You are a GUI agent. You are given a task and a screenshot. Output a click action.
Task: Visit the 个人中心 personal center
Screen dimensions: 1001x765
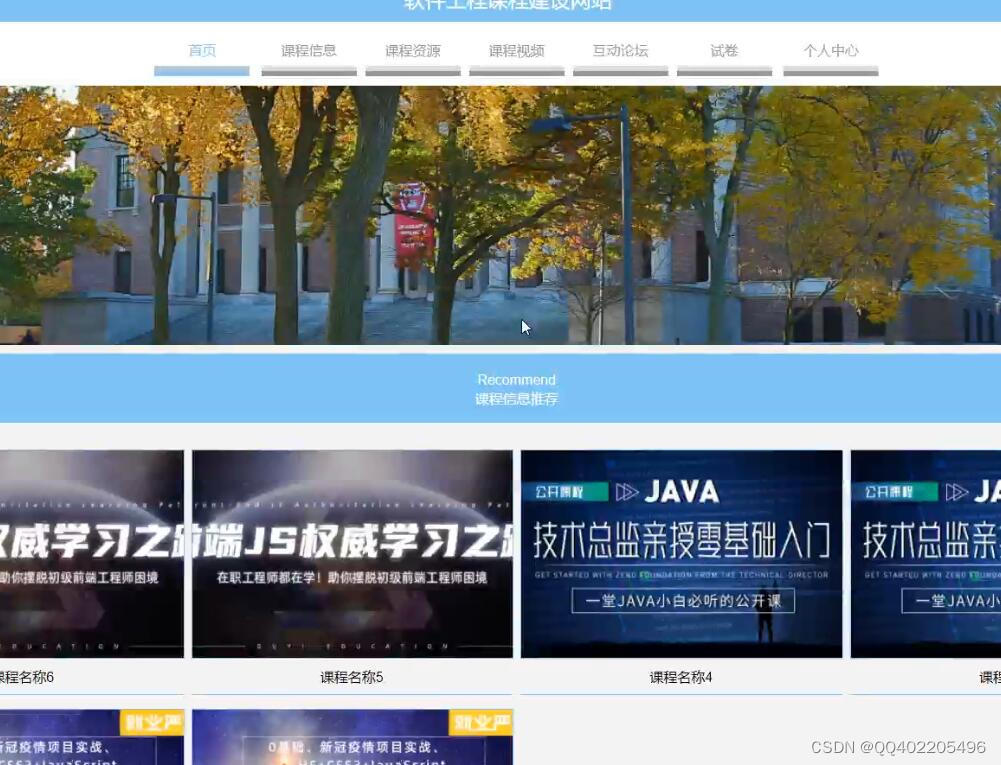pyautogui.click(x=830, y=50)
